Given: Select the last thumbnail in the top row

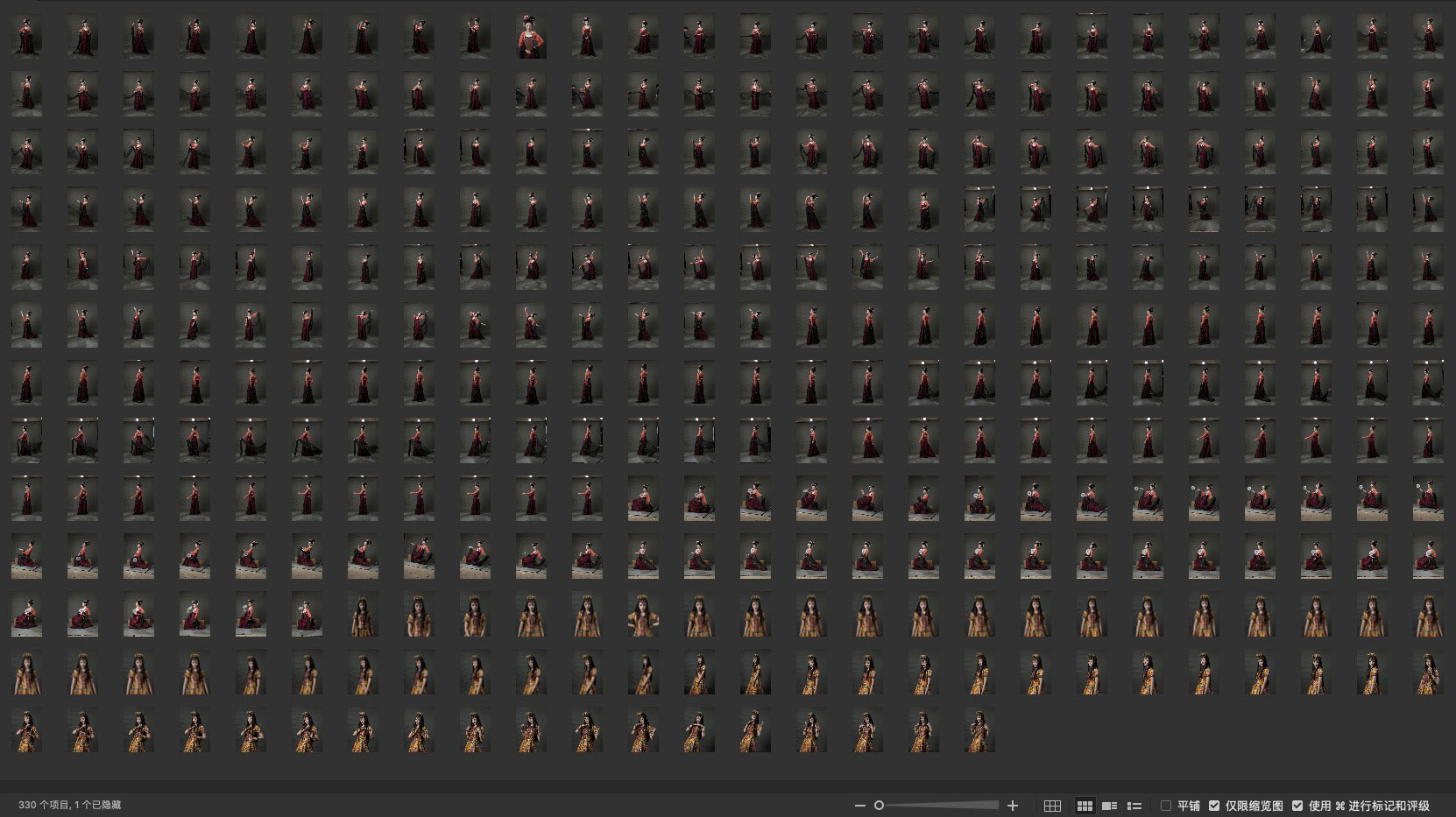Looking at the screenshot, I should 1428,37.
